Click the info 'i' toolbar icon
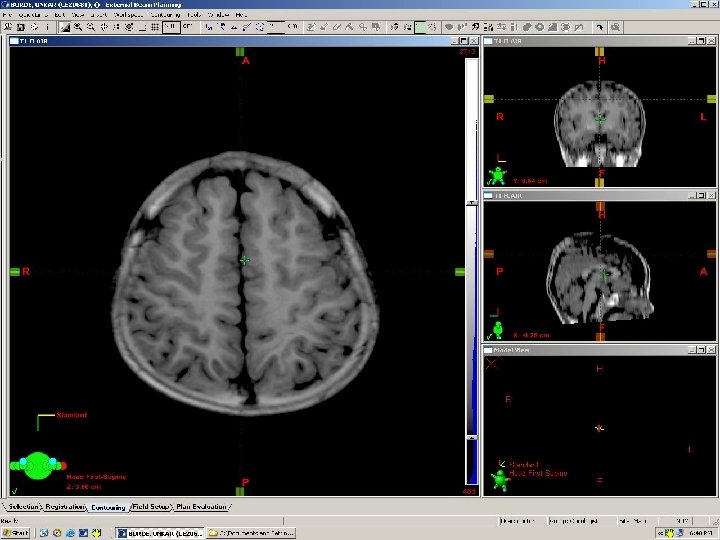The image size is (720, 540). pyautogui.click(x=47, y=27)
